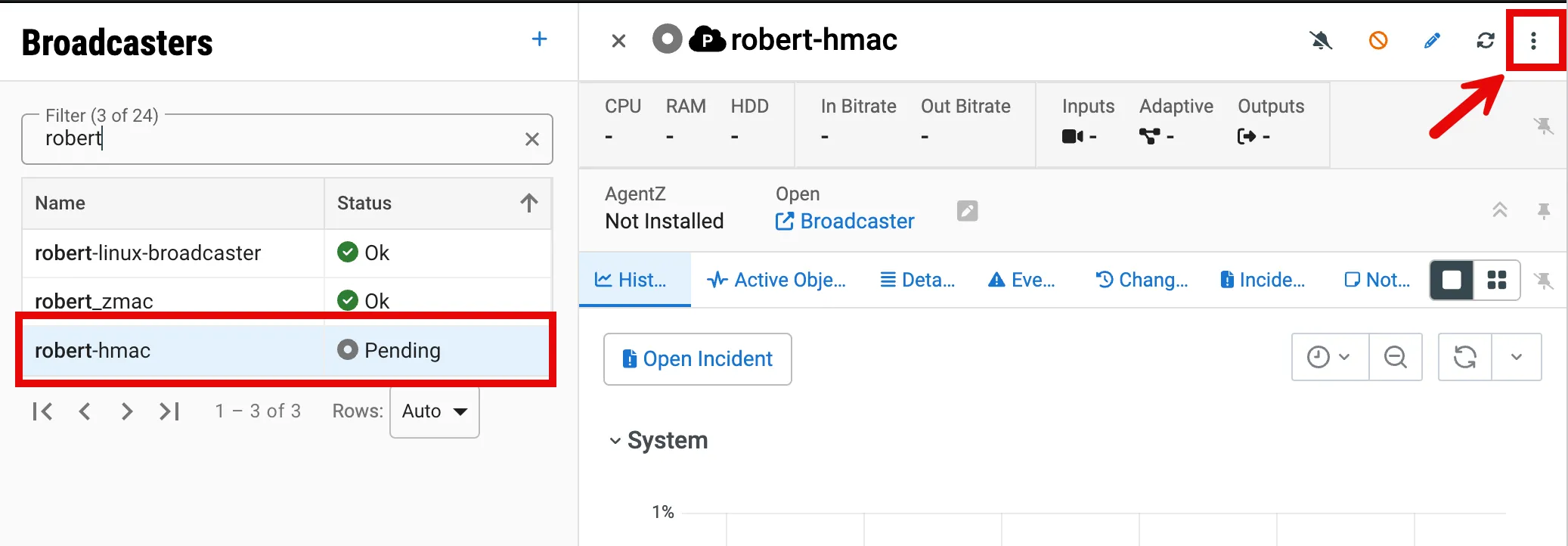Switch to the Notes tab
Viewport: 1568px width, 546px height.
click(1377, 280)
